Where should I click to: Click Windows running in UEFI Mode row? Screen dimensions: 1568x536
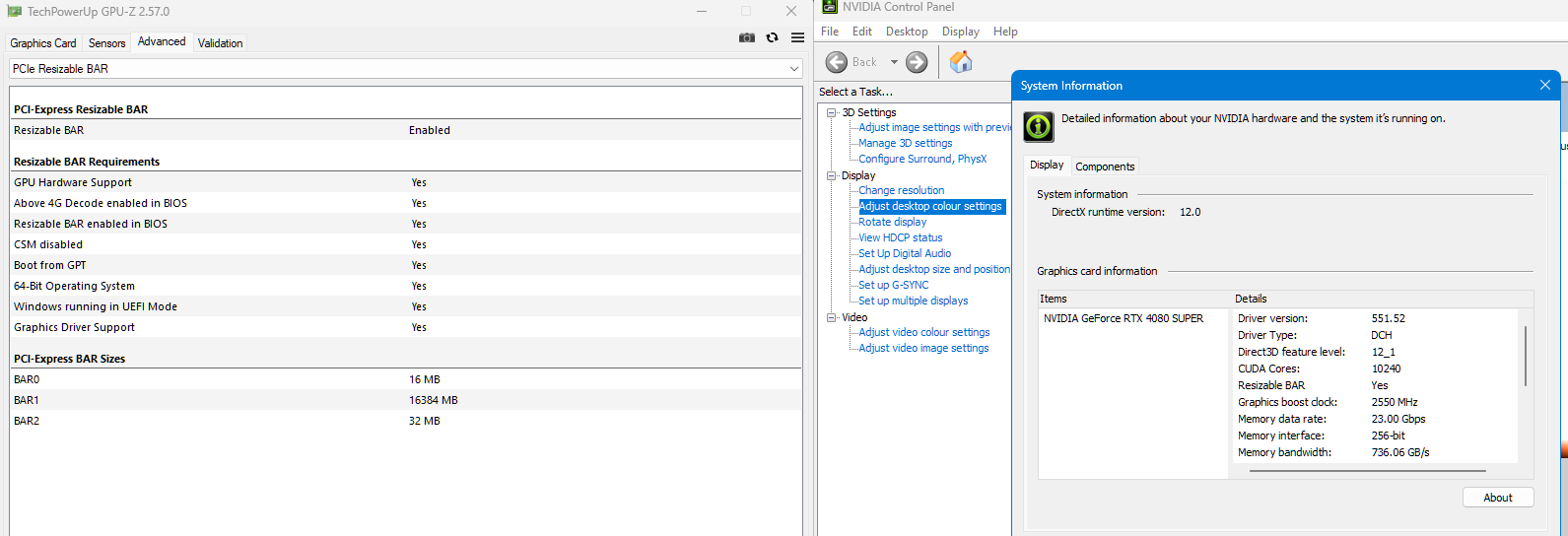pyautogui.click(x=405, y=306)
